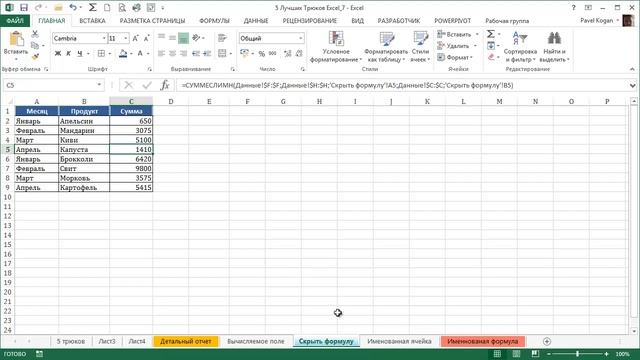The width and height of the screenshot is (640, 360).
Task: Click the Cut scissors icon
Action: coord(35,34)
